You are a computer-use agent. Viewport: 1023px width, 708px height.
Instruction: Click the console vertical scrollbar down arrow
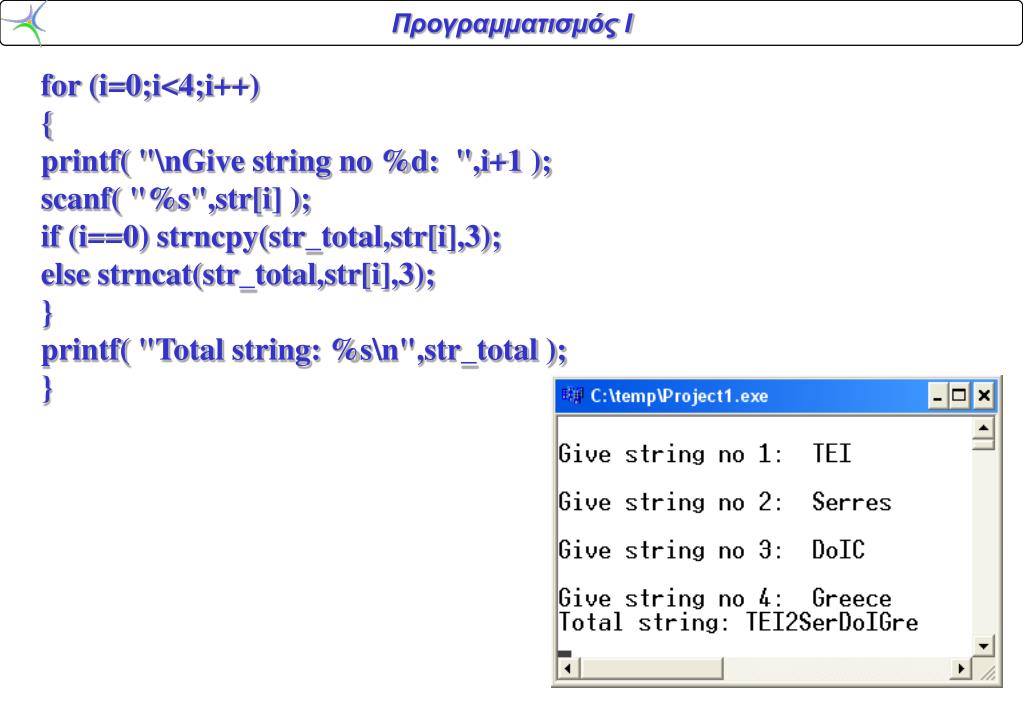[x=983, y=645]
